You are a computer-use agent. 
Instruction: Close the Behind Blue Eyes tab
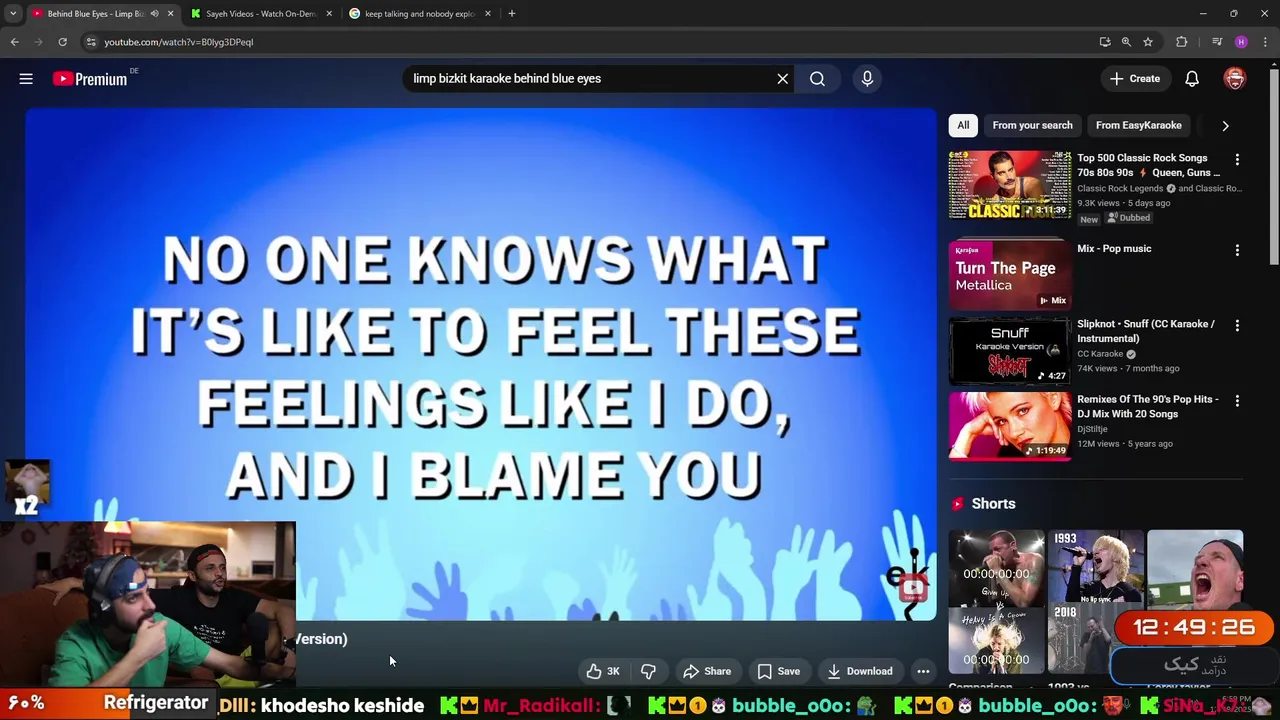pyautogui.click(x=170, y=14)
